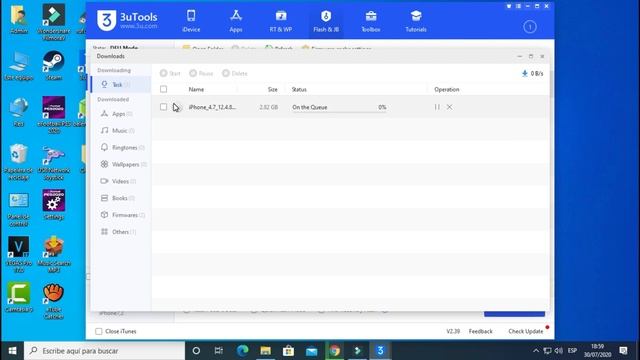
Task: Open the Tutorials tab
Action: tap(416, 21)
